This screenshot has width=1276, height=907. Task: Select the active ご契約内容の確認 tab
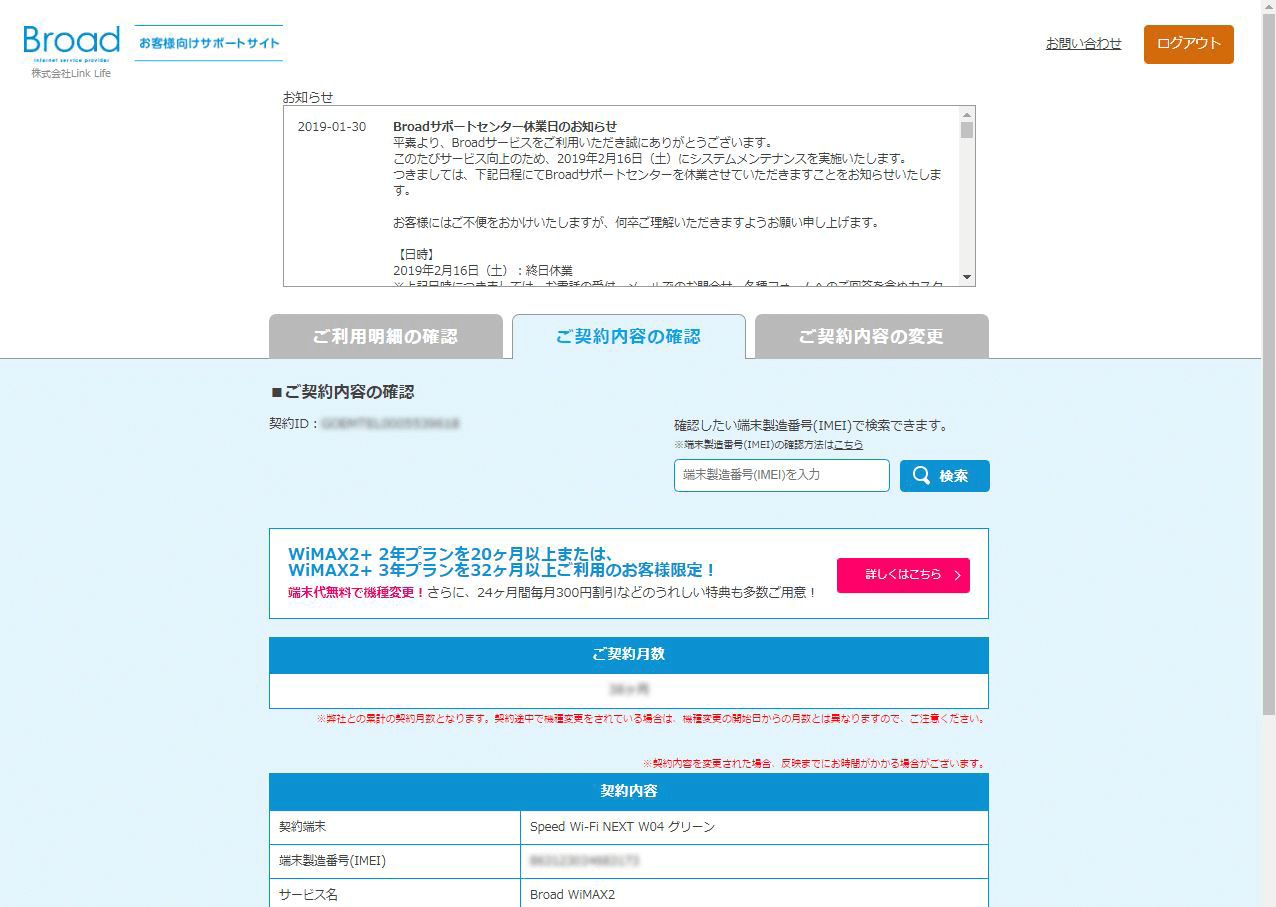tap(628, 336)
